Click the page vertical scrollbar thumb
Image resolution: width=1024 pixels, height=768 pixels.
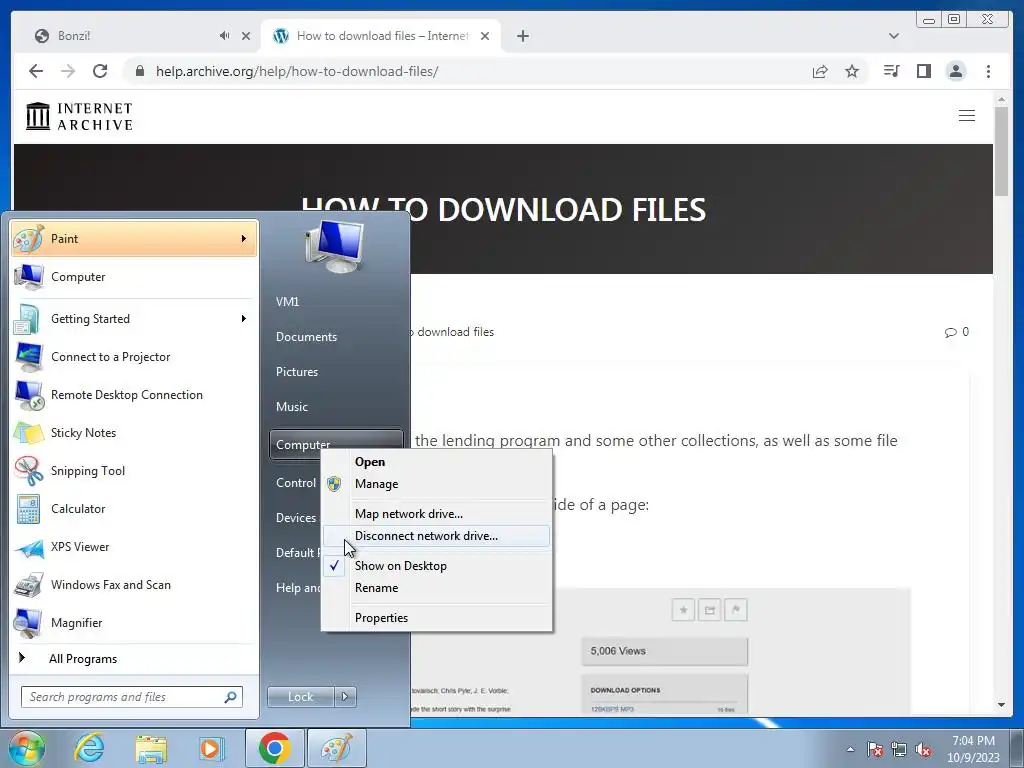click(x=1001, y=151)
